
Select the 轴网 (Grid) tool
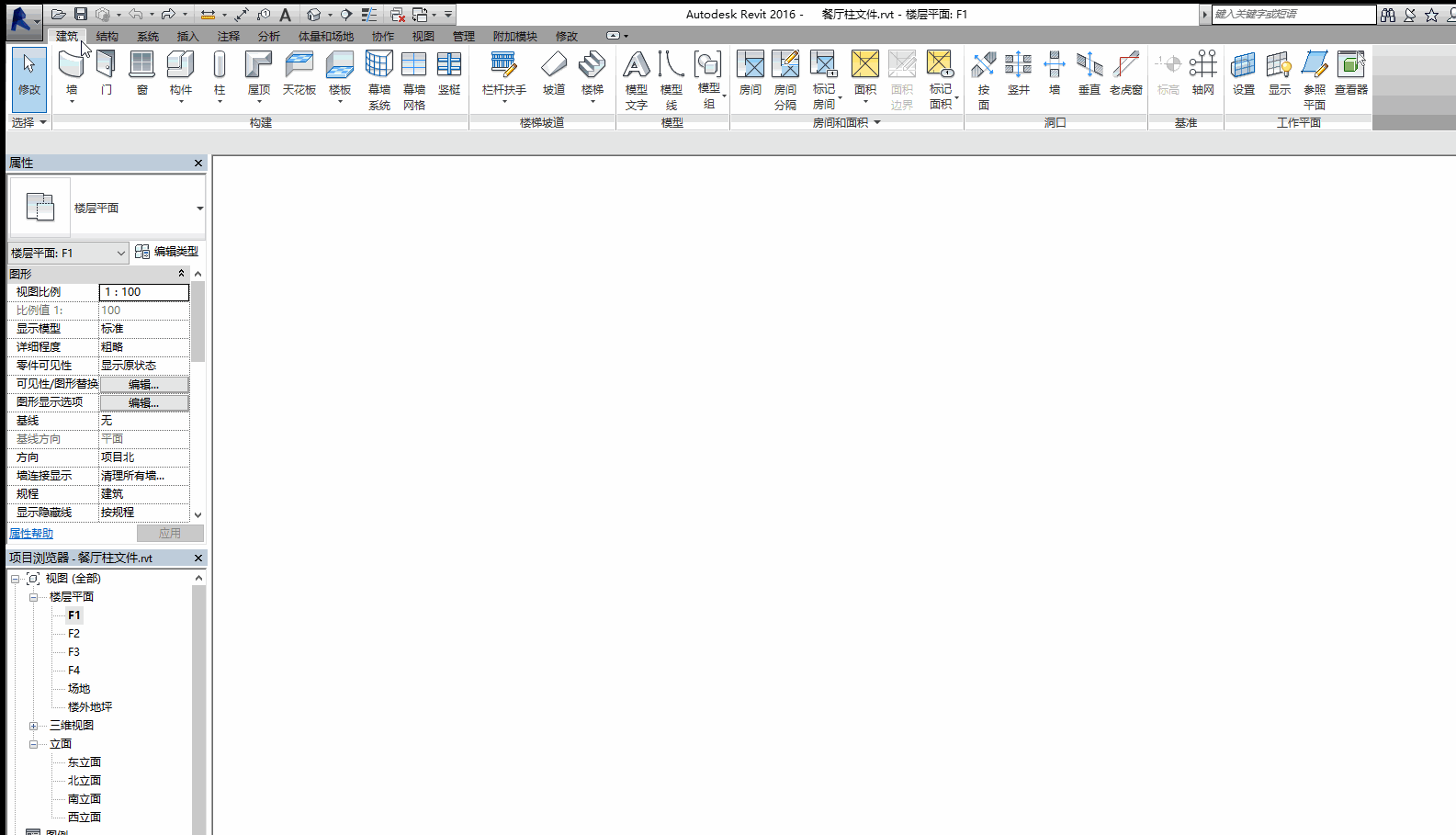point(1203,73)
